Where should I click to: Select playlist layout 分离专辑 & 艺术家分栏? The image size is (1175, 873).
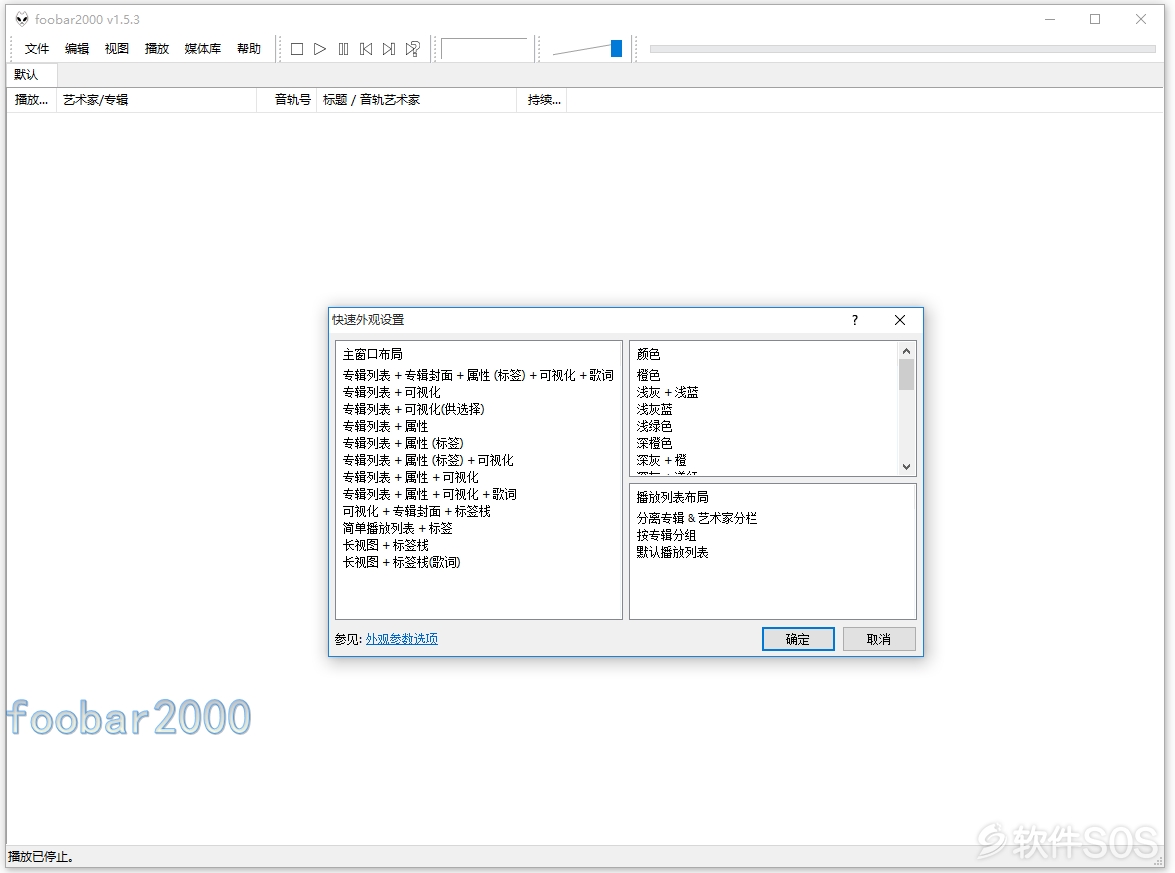697,518
